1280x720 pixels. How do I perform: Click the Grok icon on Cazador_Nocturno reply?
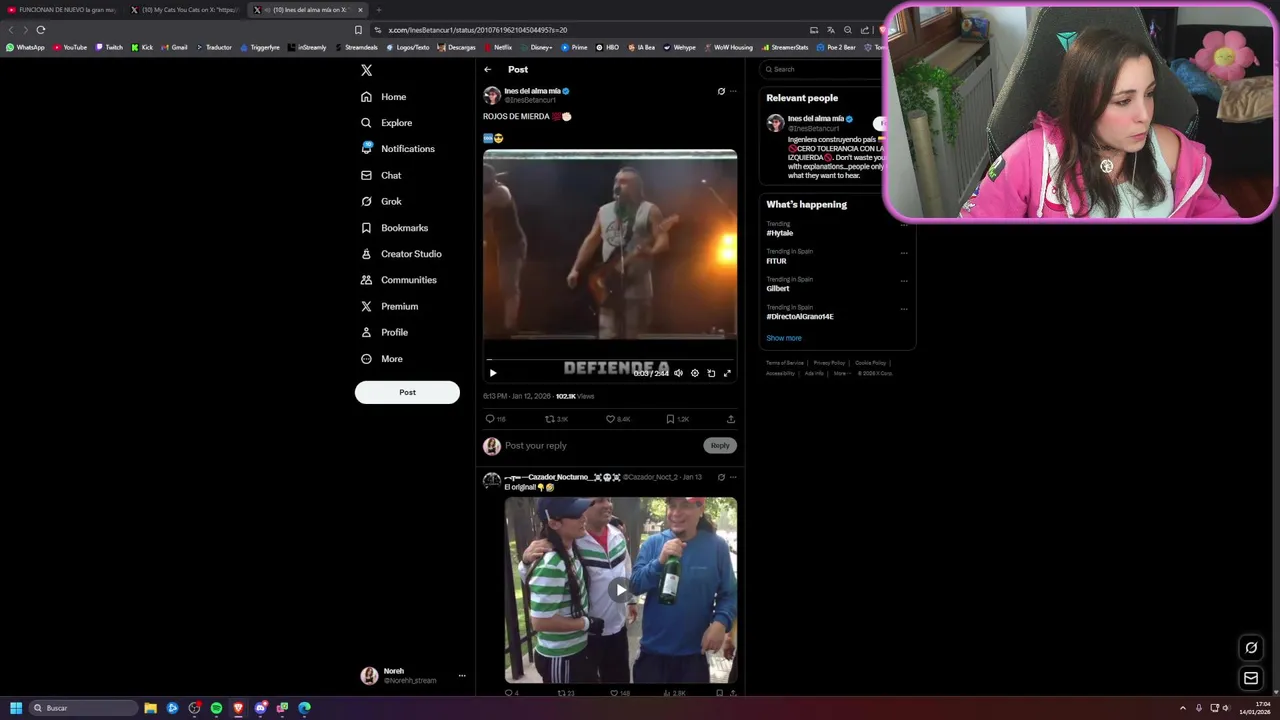coord(721,477)
